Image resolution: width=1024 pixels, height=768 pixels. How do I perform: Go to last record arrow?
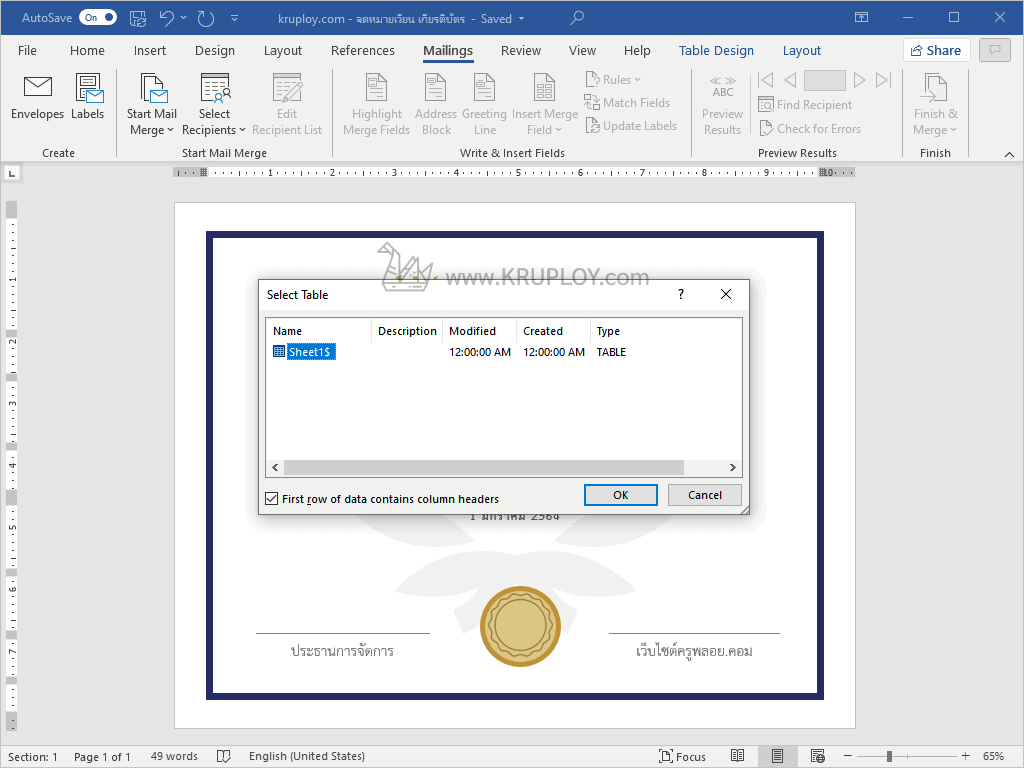click(x=883, y=80)
